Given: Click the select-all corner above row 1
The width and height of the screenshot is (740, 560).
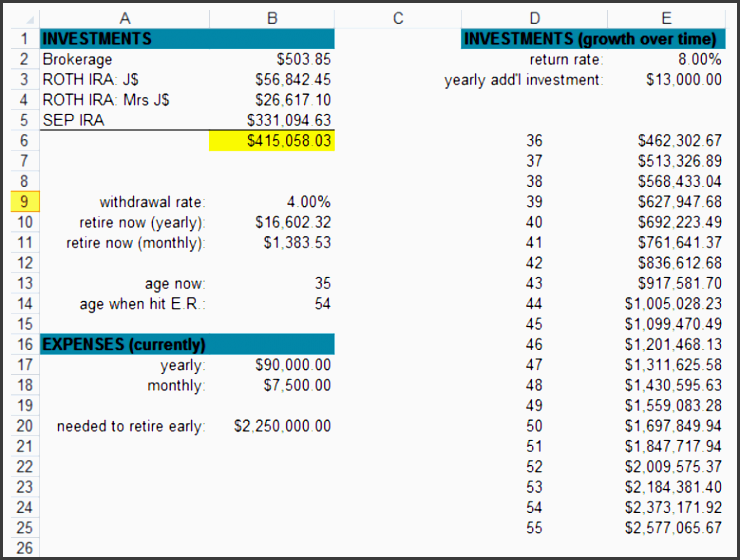Looking at the screenshot, I should 21,17.
